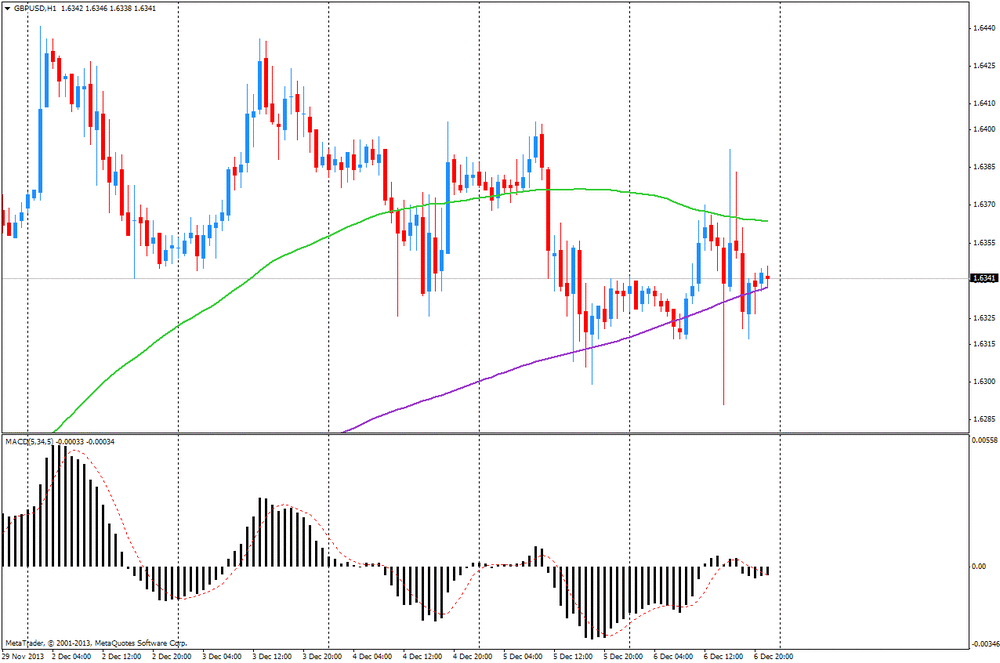Click the 0.00558 MACD scale value
Screen dimensions: 1000x663
click(x=985, y=440)
